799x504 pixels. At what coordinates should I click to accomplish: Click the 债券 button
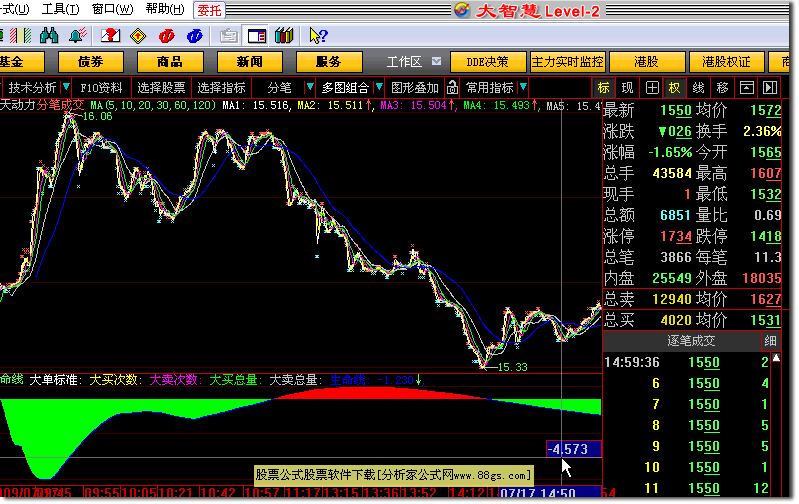click(x=90, y=62)
